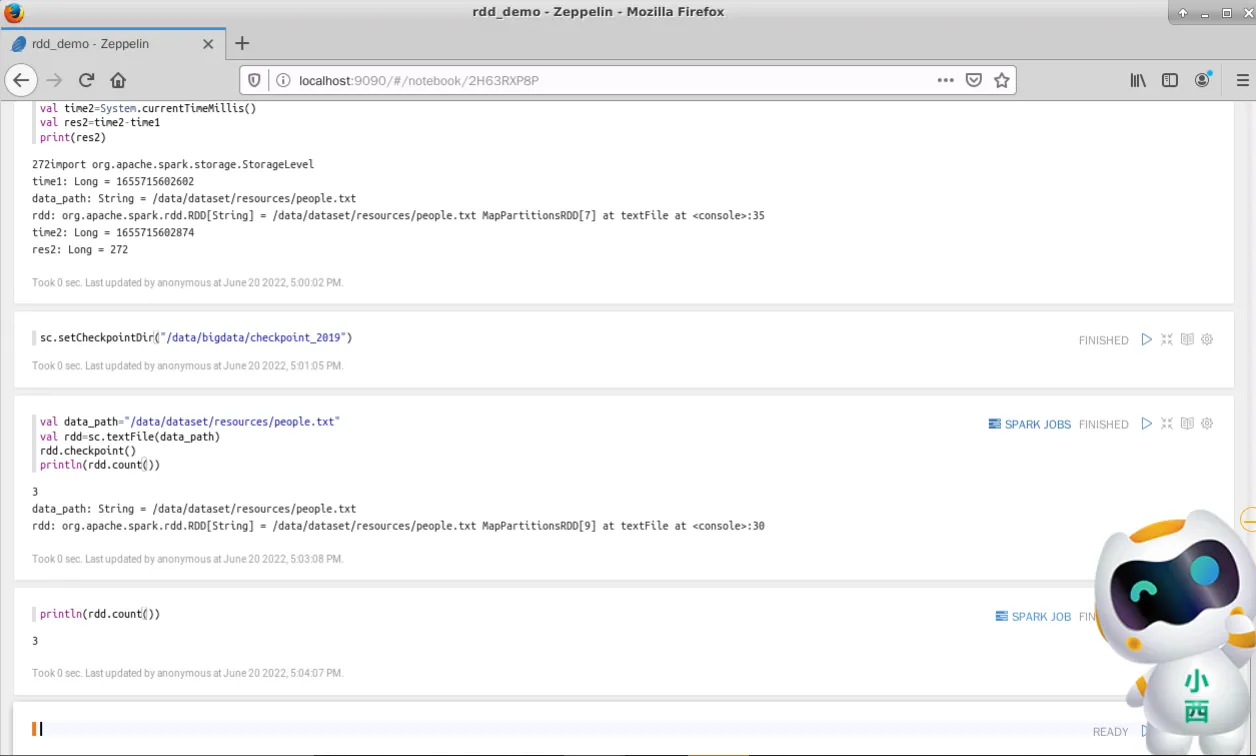Viewport: 1256px width, 756px height.
Task: Open SPARK JOBS link of checkpoint paragraph
Action: coord(1029,424)
